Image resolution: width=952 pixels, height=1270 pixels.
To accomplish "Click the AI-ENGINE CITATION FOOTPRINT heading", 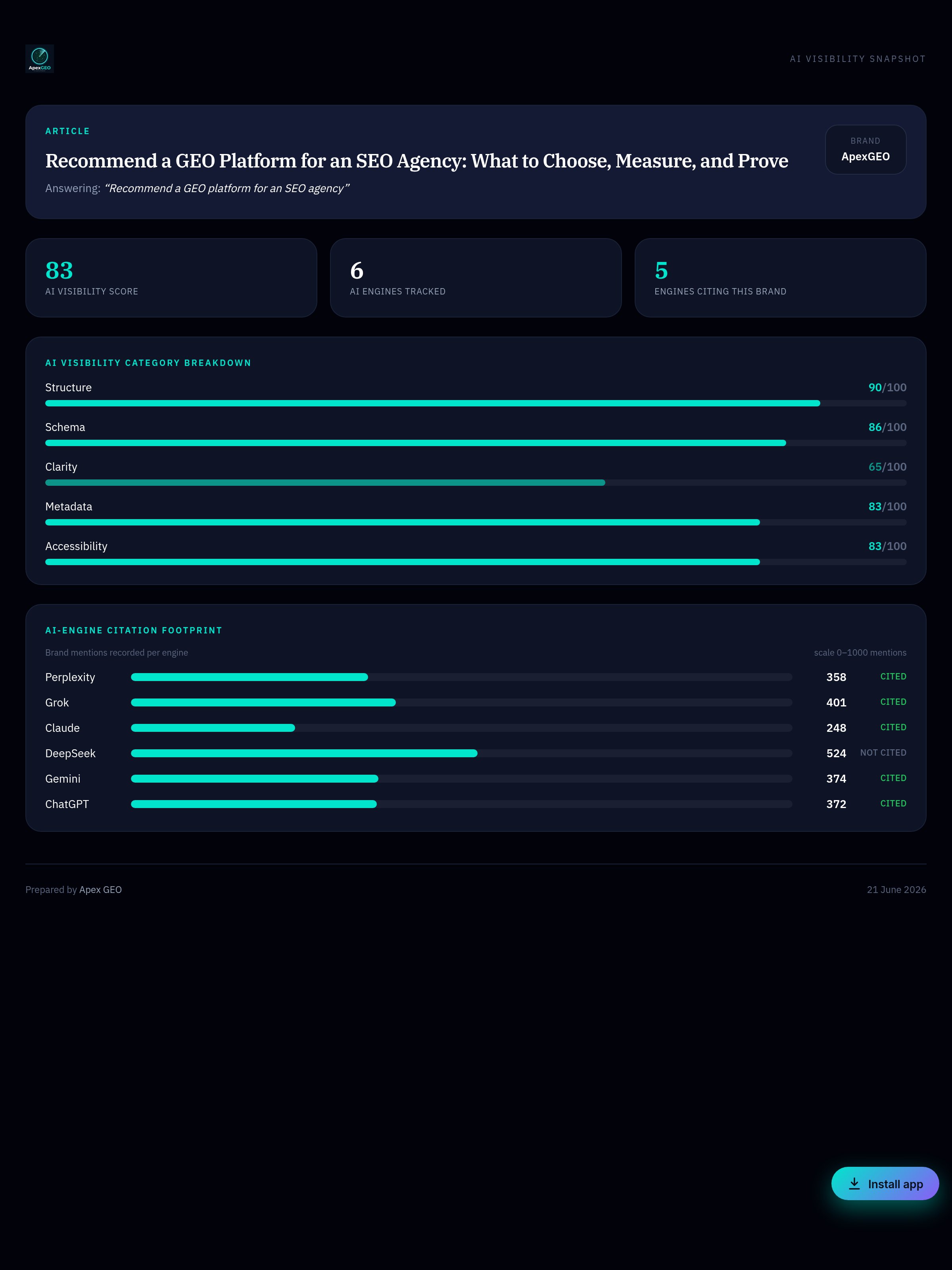I will coord(134,630).
